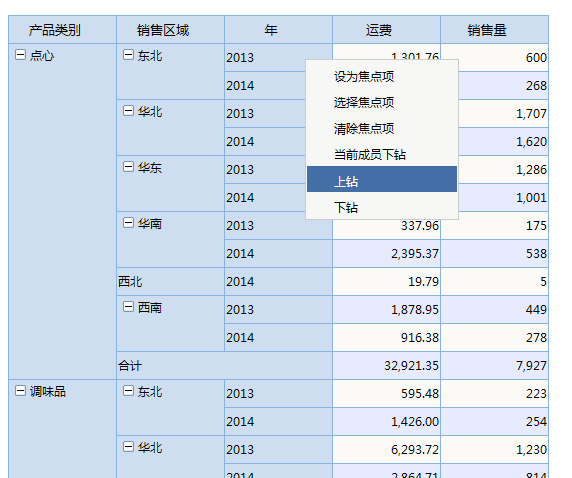
Task: Collapse 西南 region under 点心
Action: pyautogui.click(x=128, y=307)
